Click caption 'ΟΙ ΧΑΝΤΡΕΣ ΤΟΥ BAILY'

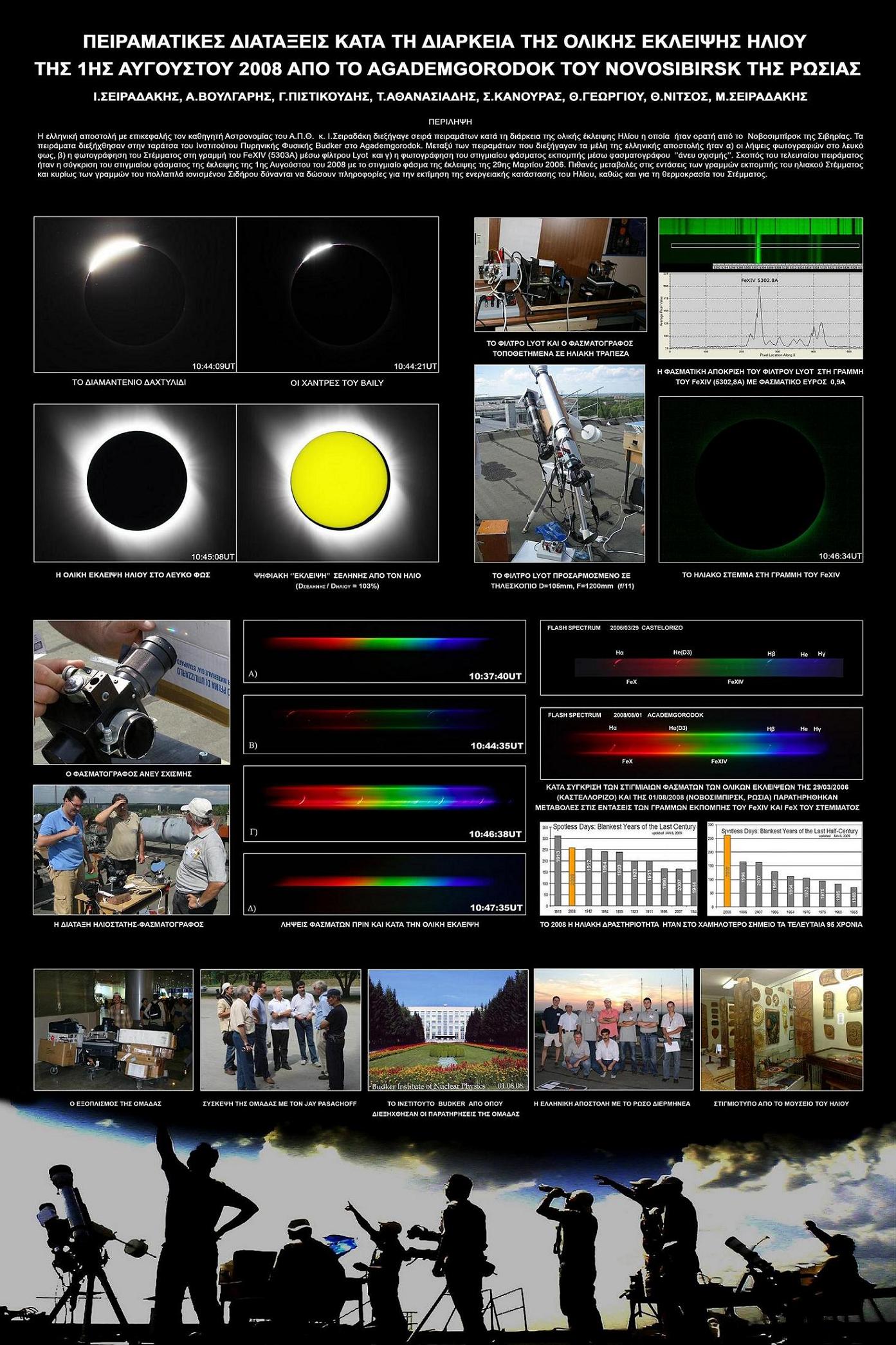click(x=337, y=383)
